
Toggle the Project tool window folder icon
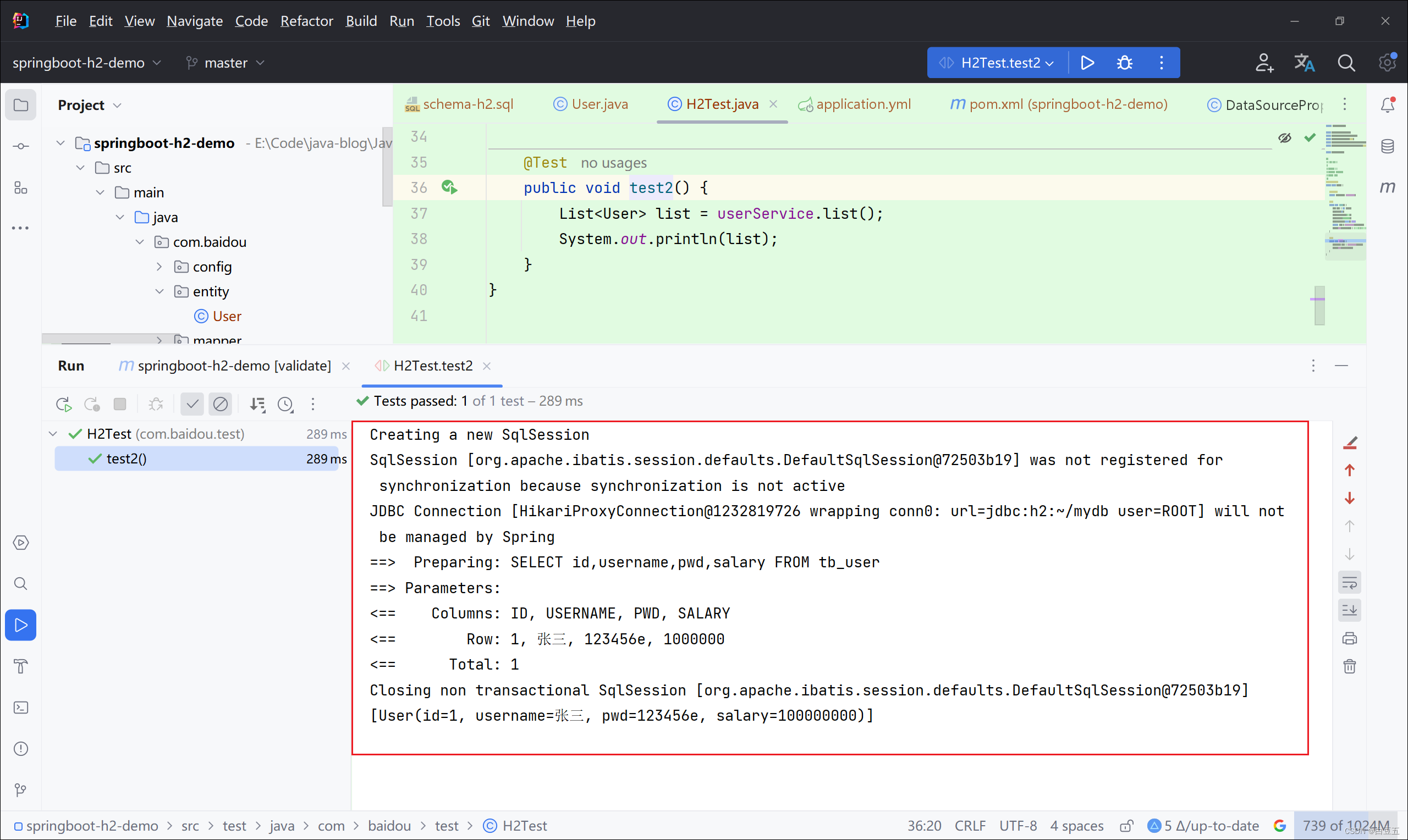coord(20,104)
